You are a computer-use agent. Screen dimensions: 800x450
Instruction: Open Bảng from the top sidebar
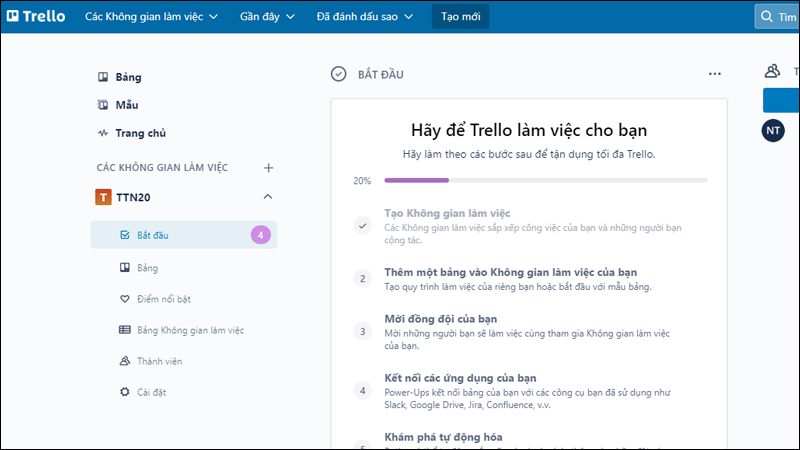tap(128, 77)
